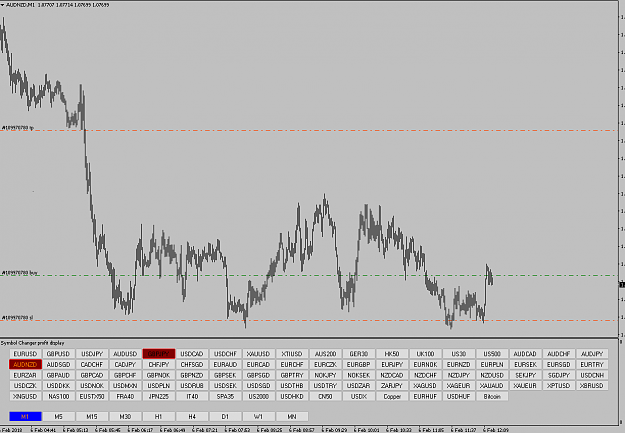Change timeframe to M30
The height and width of the screenshot is (433, 625).
point(125,416)
